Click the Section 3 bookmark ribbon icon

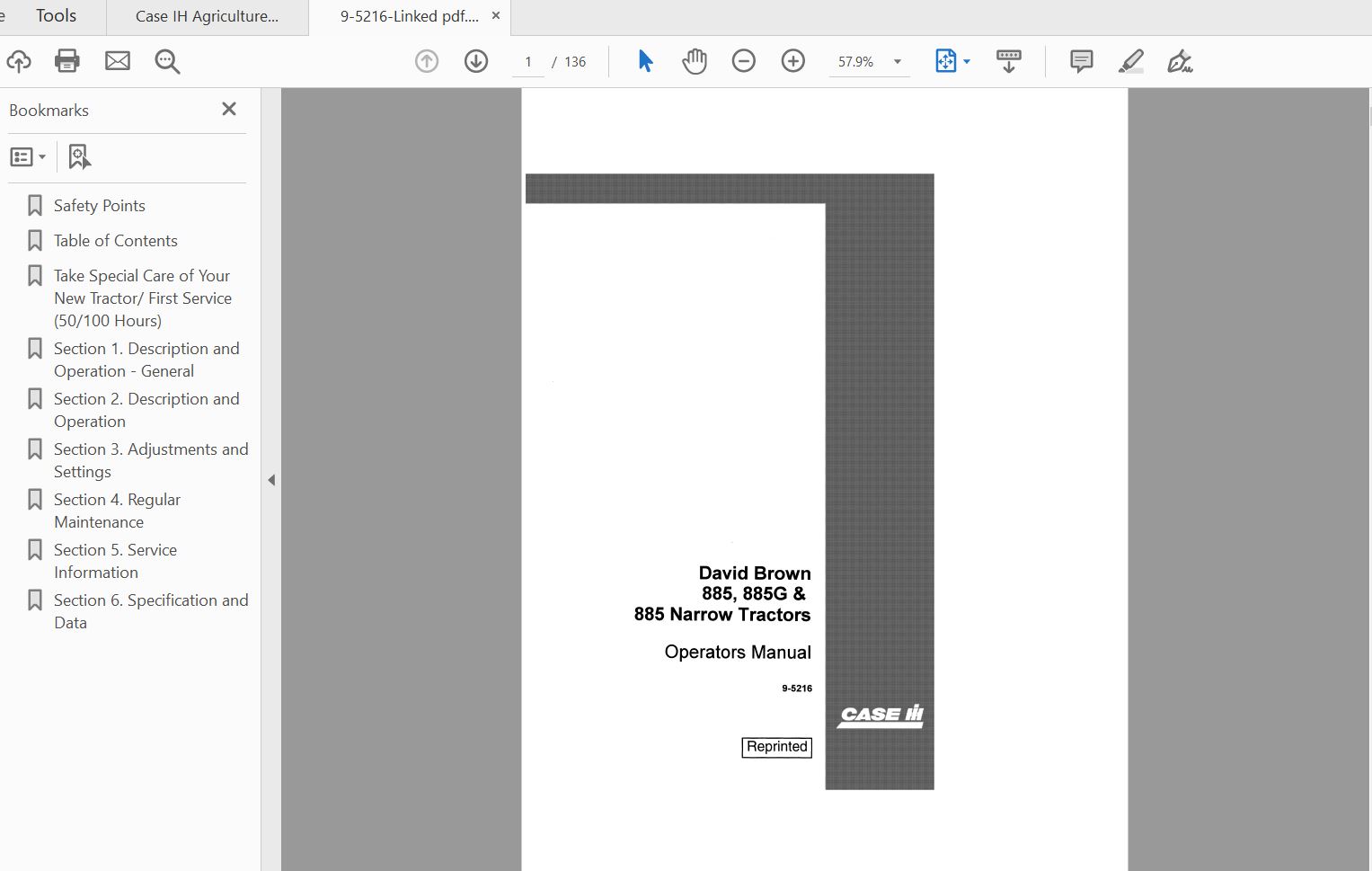[x=35, y=449]
